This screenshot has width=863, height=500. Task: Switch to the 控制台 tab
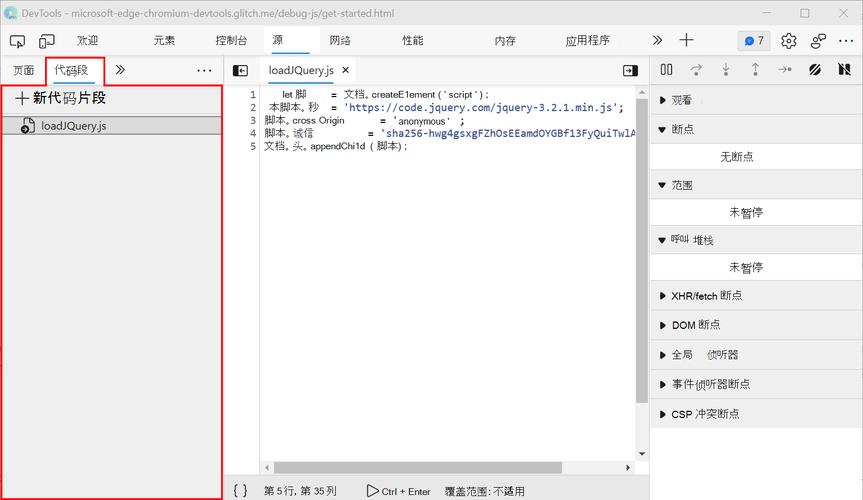point(231,41)
